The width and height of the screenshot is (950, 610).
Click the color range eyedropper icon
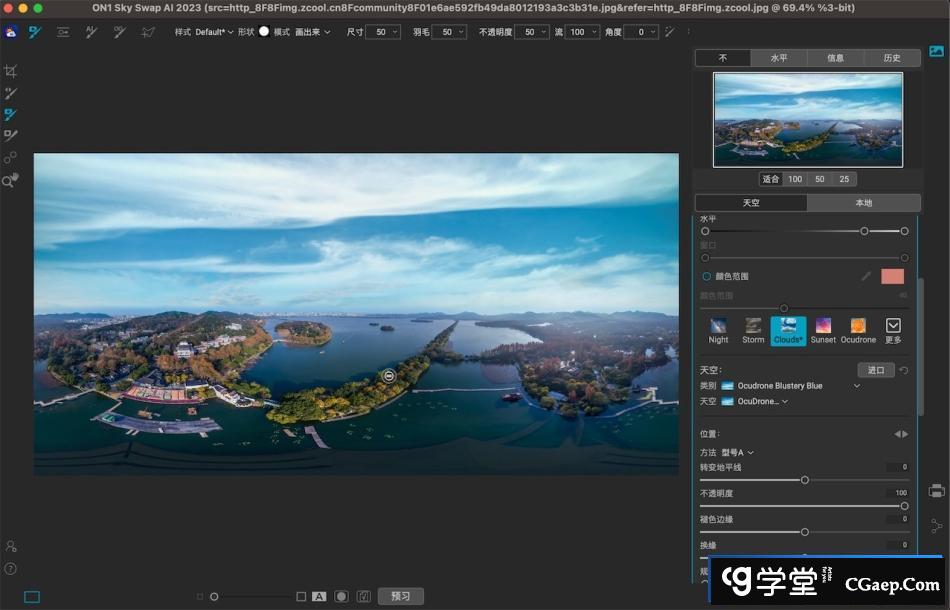pyautogui.click(x=866, y=276)
